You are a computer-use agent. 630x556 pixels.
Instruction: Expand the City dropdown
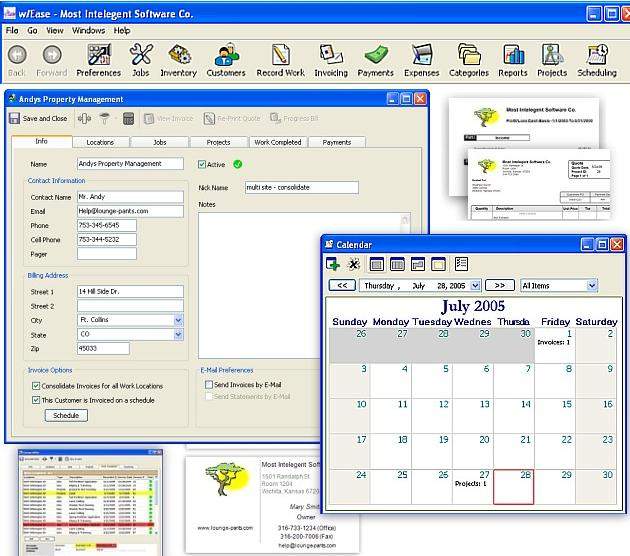(x=178, y=320)
